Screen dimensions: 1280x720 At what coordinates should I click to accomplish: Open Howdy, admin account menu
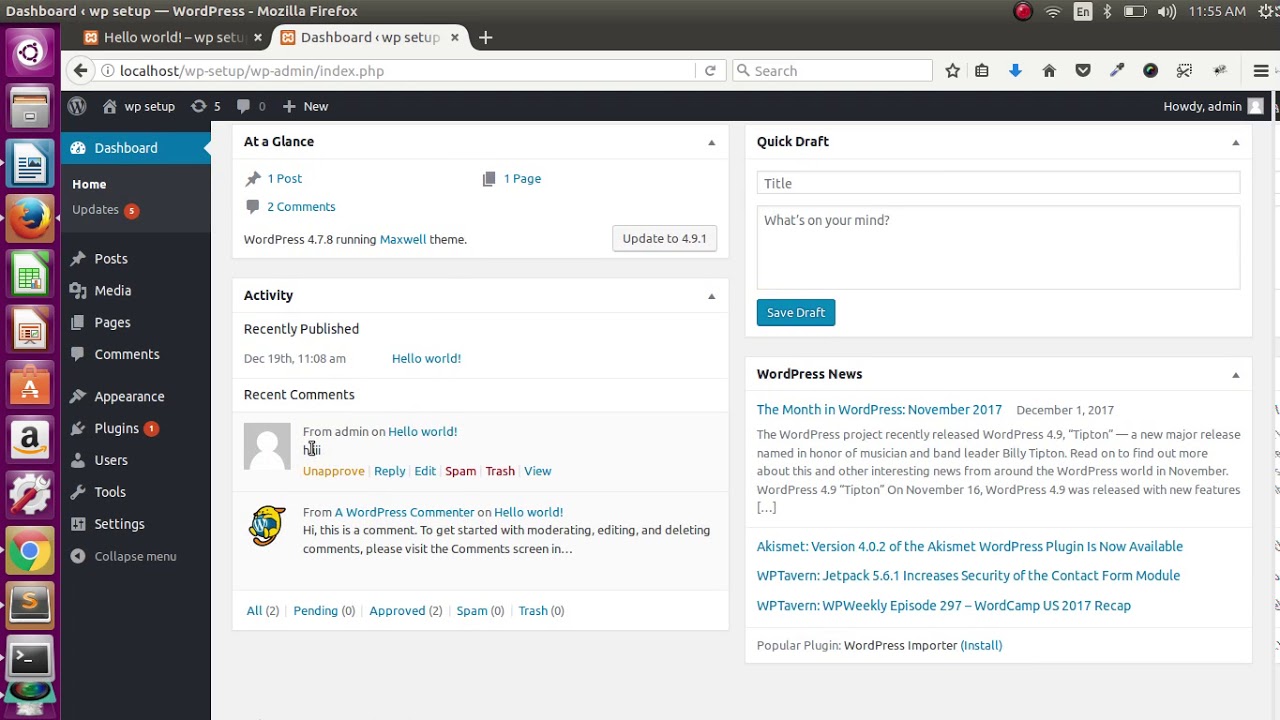[x=1213, y=106]
